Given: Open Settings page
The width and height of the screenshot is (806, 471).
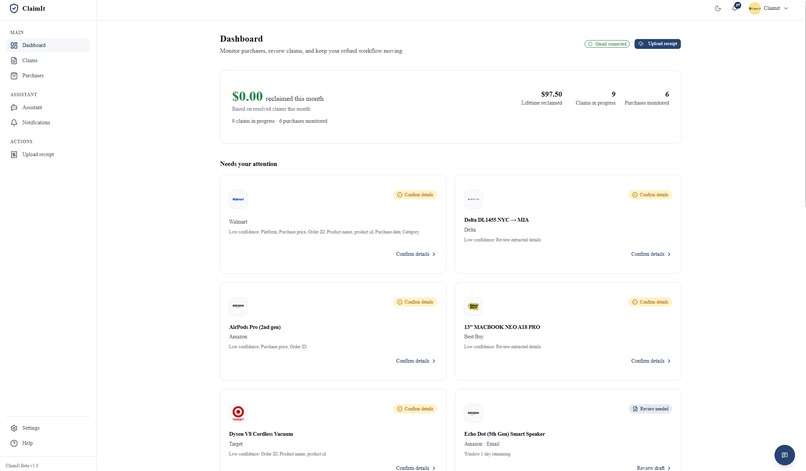Looking at the screenshot, I should 48,428.
